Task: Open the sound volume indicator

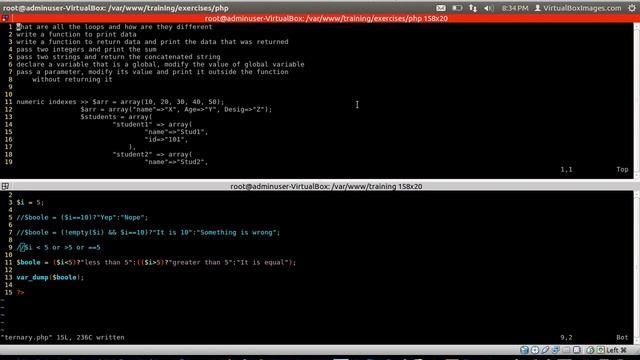Action: click(489, 8)
